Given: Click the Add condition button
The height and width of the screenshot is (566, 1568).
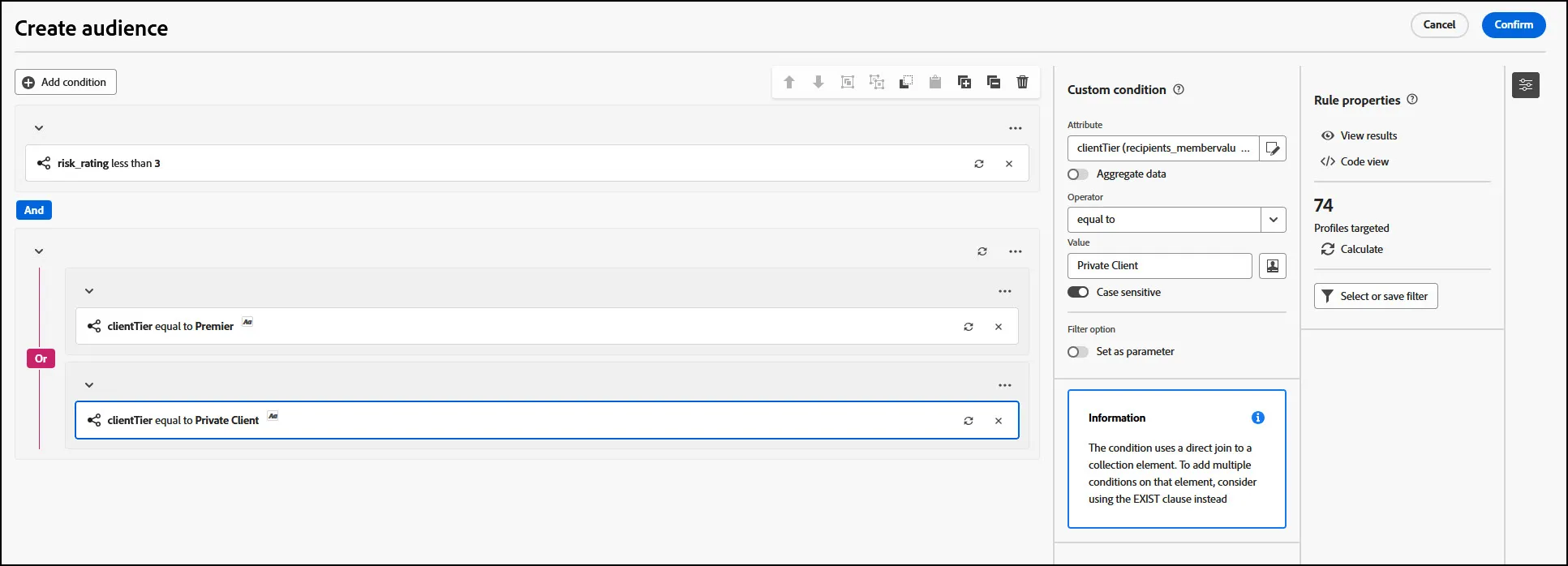Looking at the screenshot, I should tap(66, 82).
